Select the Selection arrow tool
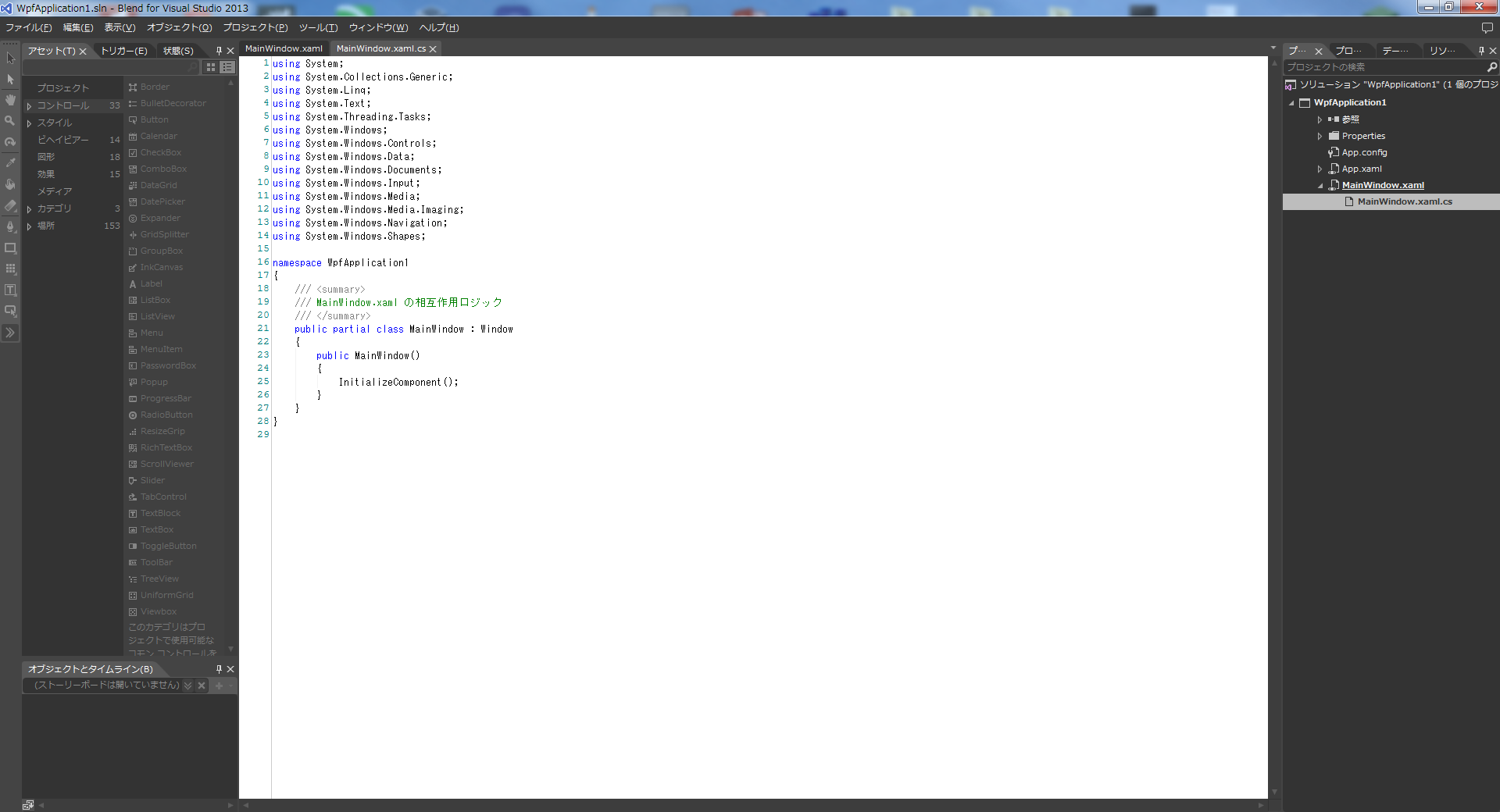 pyautogui.click(x=10, y=59)
